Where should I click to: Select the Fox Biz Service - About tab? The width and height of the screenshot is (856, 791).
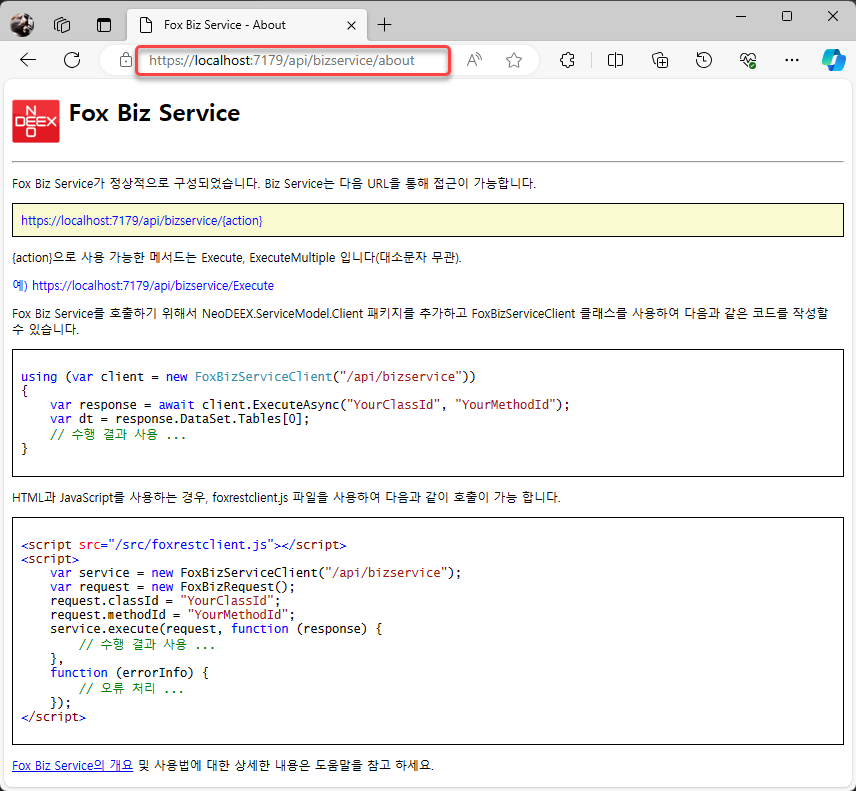[247, 25]
